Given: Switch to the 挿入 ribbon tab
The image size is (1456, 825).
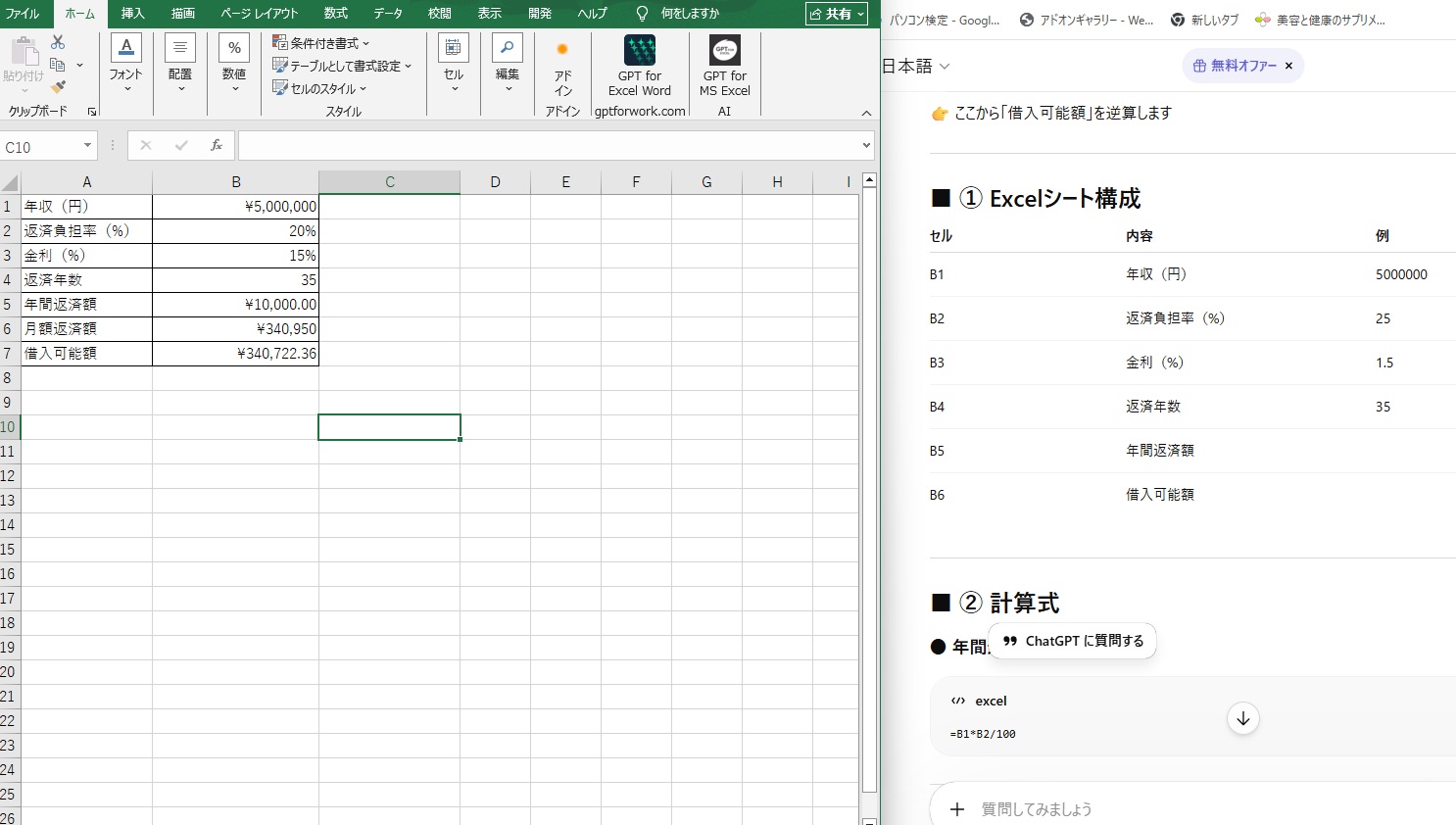Looking at the screenshot, I should coord(133,14).
